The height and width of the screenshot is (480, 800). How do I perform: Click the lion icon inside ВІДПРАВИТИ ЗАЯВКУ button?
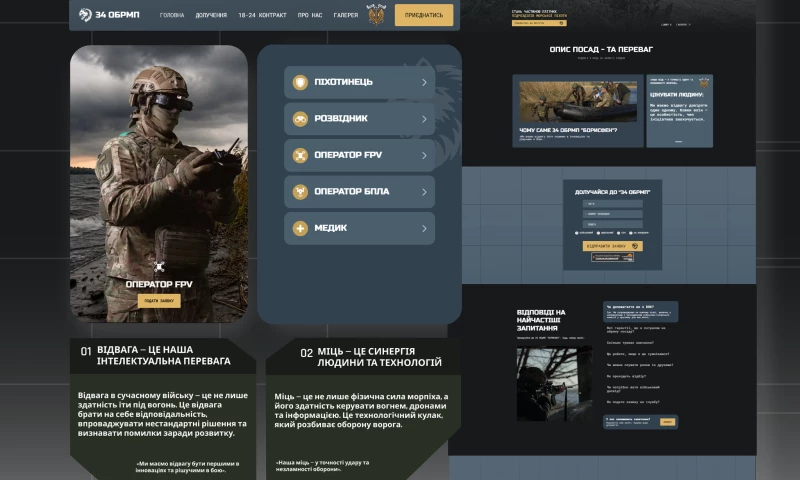click(x=635, y=246)
